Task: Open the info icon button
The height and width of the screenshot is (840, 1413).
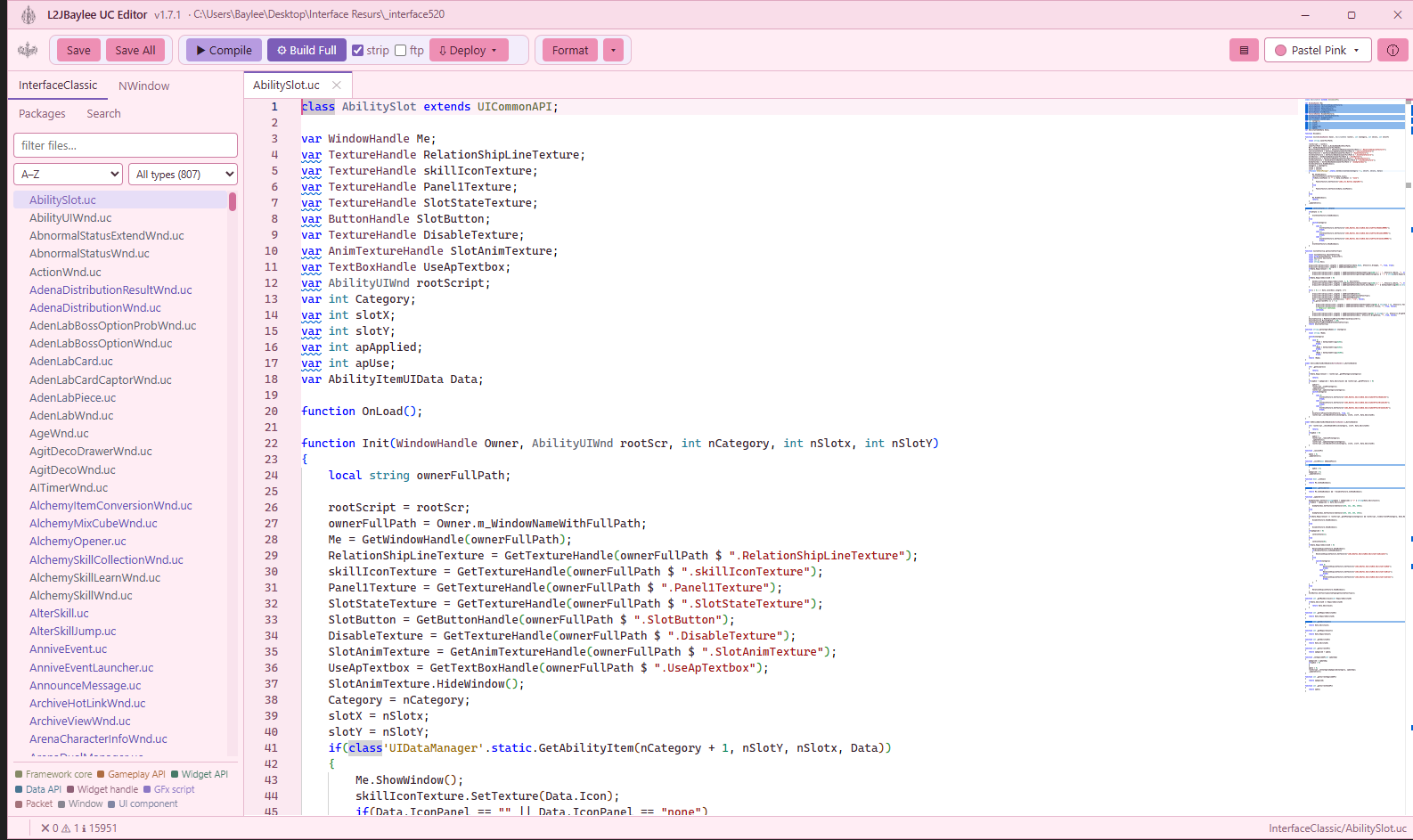Action: click(x=1393, y=50)
